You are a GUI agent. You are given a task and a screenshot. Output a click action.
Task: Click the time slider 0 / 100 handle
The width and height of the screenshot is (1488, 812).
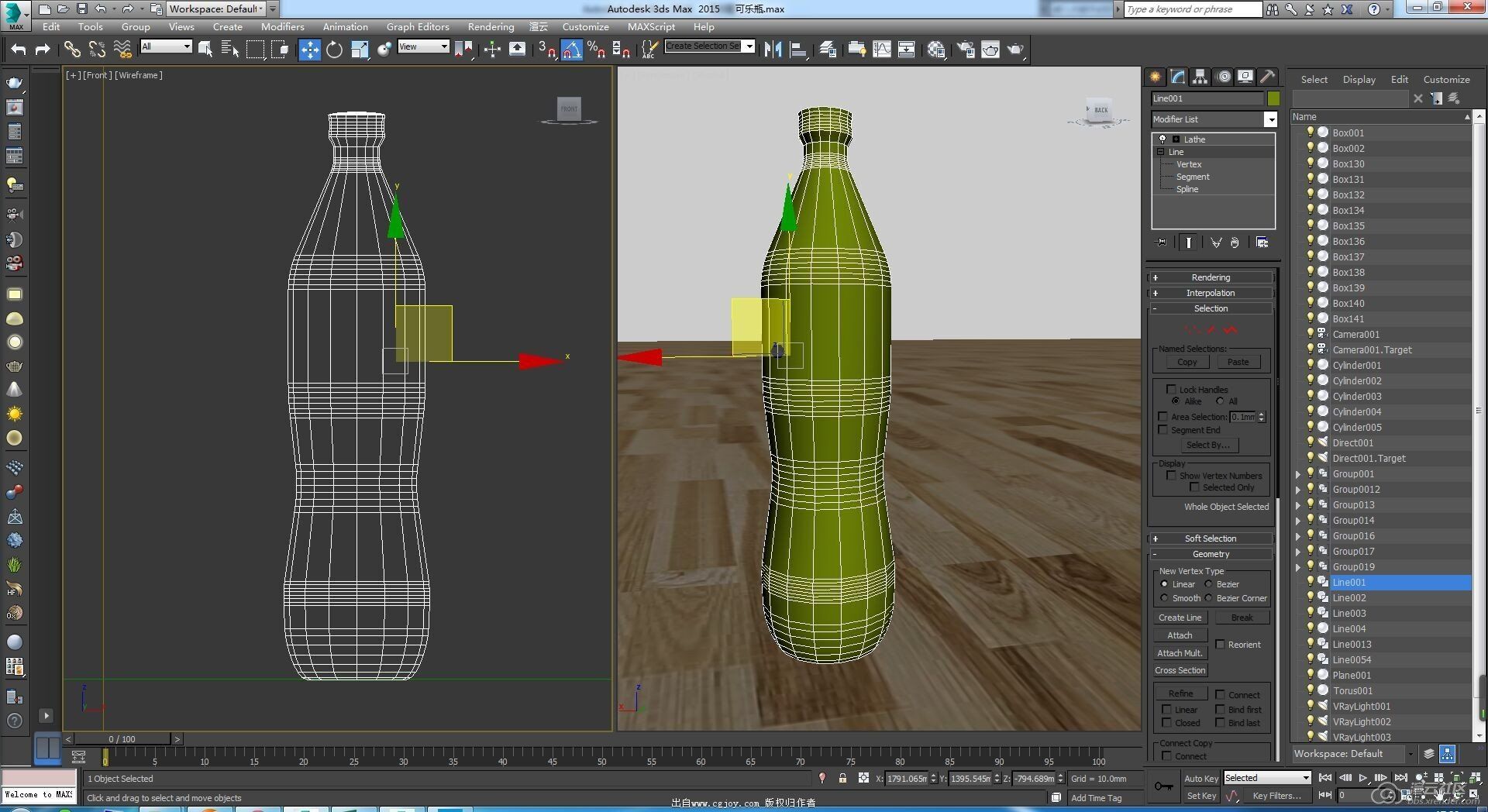tap(122, 739)
